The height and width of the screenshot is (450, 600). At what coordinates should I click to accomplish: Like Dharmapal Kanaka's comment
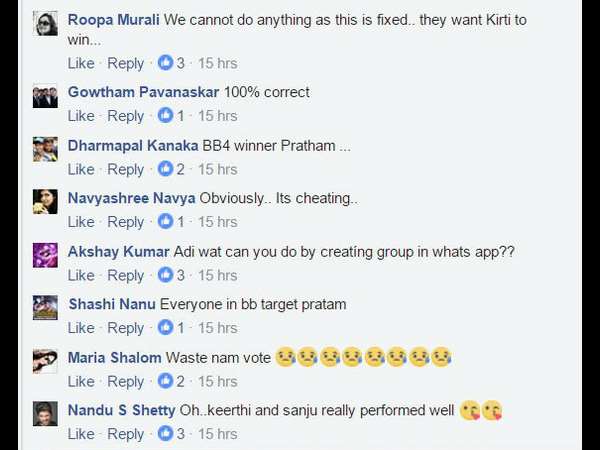(81, 169)
